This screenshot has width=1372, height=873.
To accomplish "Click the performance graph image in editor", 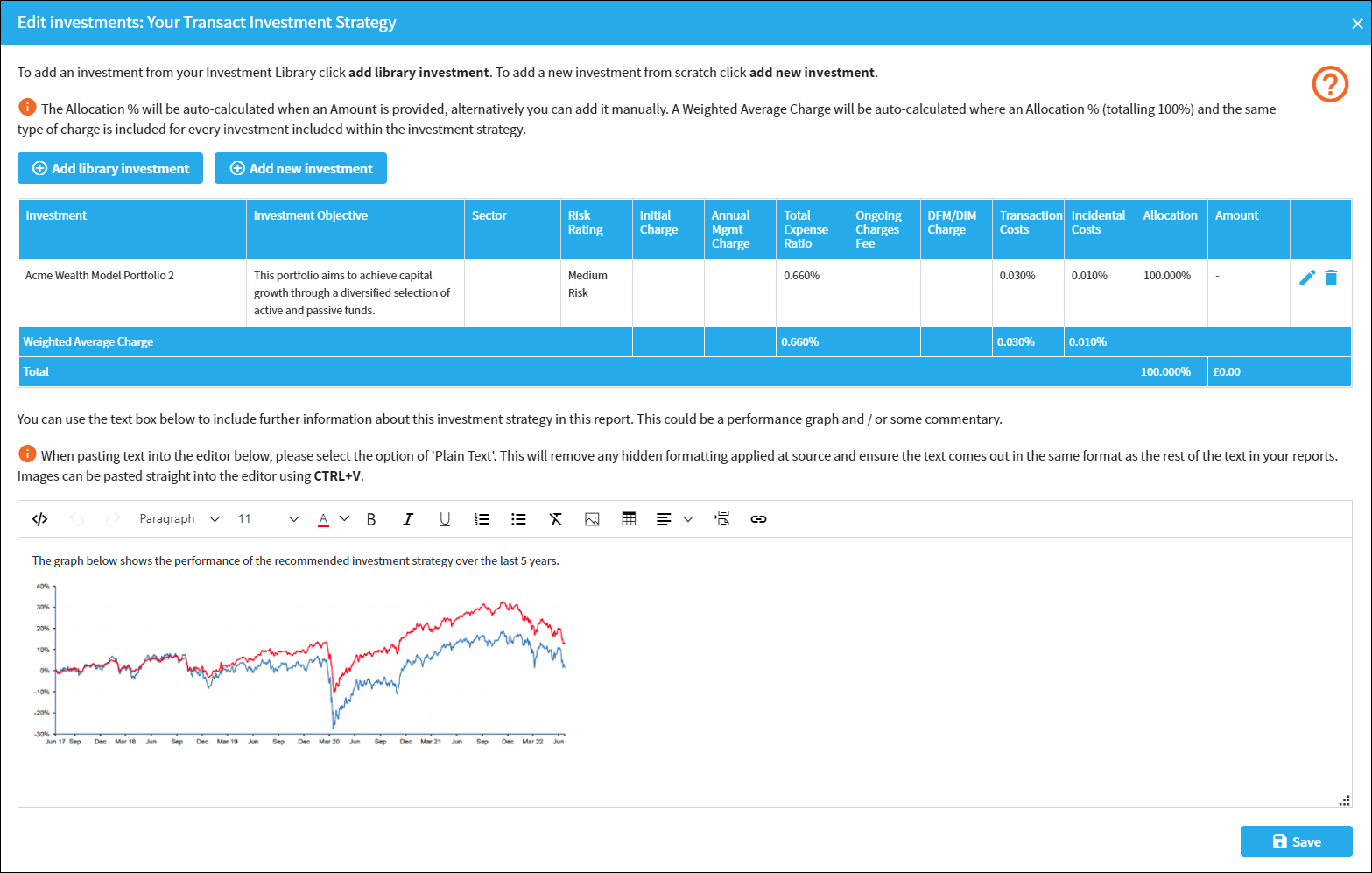I will (x=300, y=664).
